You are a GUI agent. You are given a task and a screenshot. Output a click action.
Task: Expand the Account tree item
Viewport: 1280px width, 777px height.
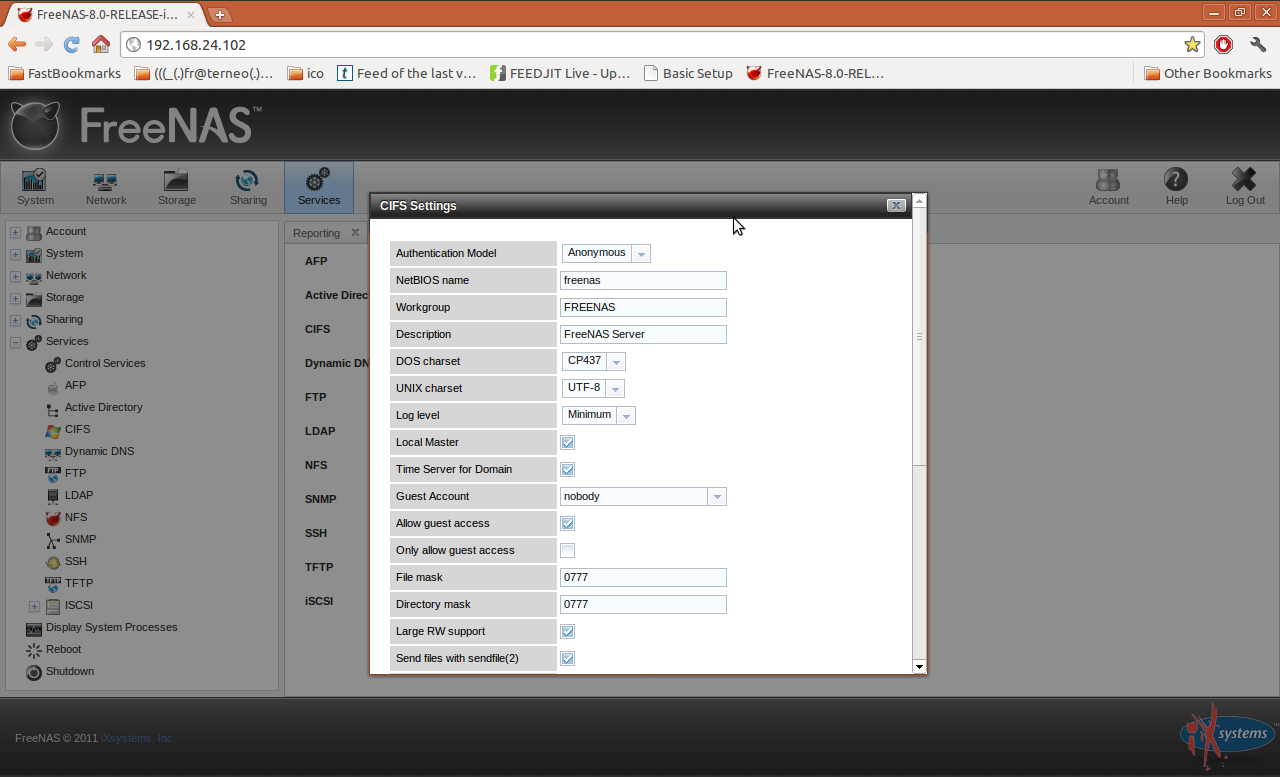(15, 231)
